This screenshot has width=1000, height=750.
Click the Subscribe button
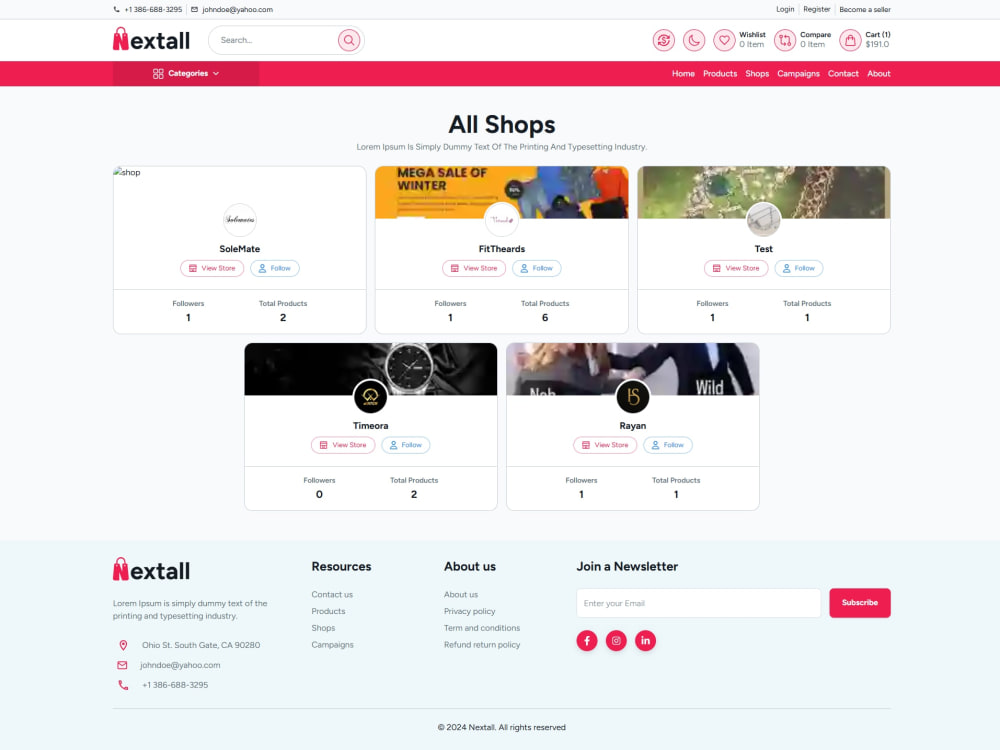[860, 603]
